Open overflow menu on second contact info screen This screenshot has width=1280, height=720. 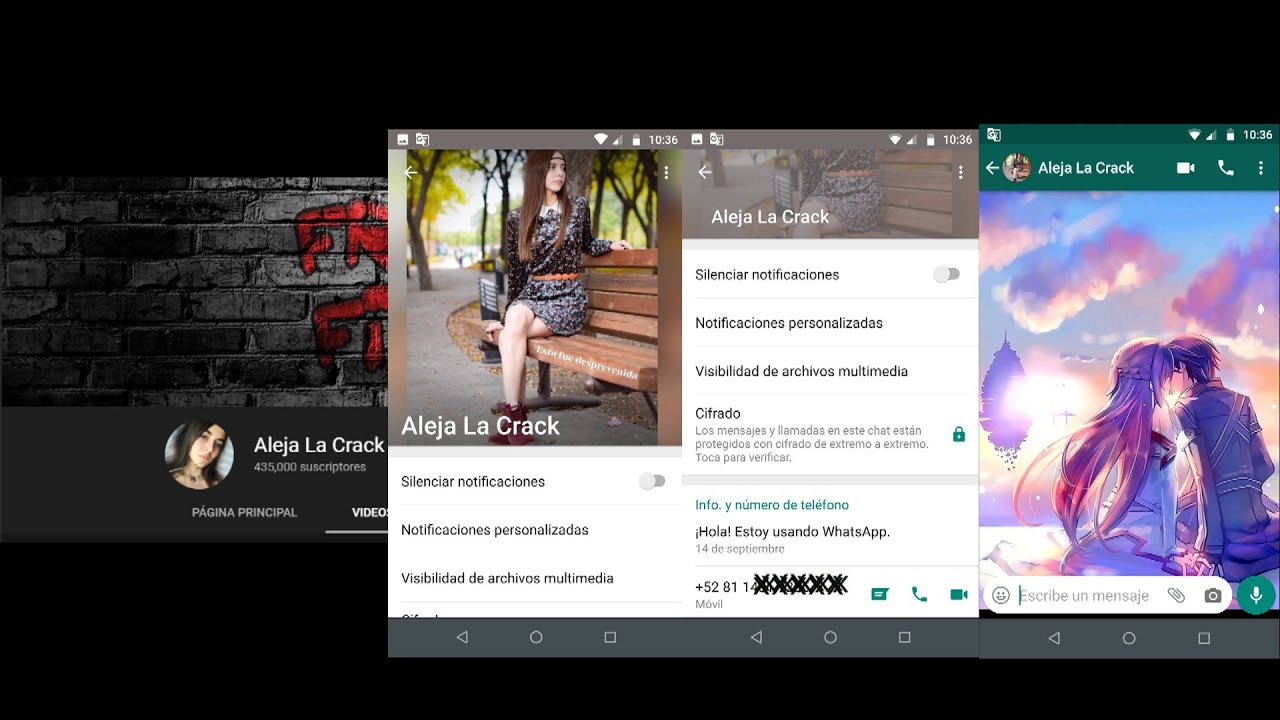coord(960,173)
